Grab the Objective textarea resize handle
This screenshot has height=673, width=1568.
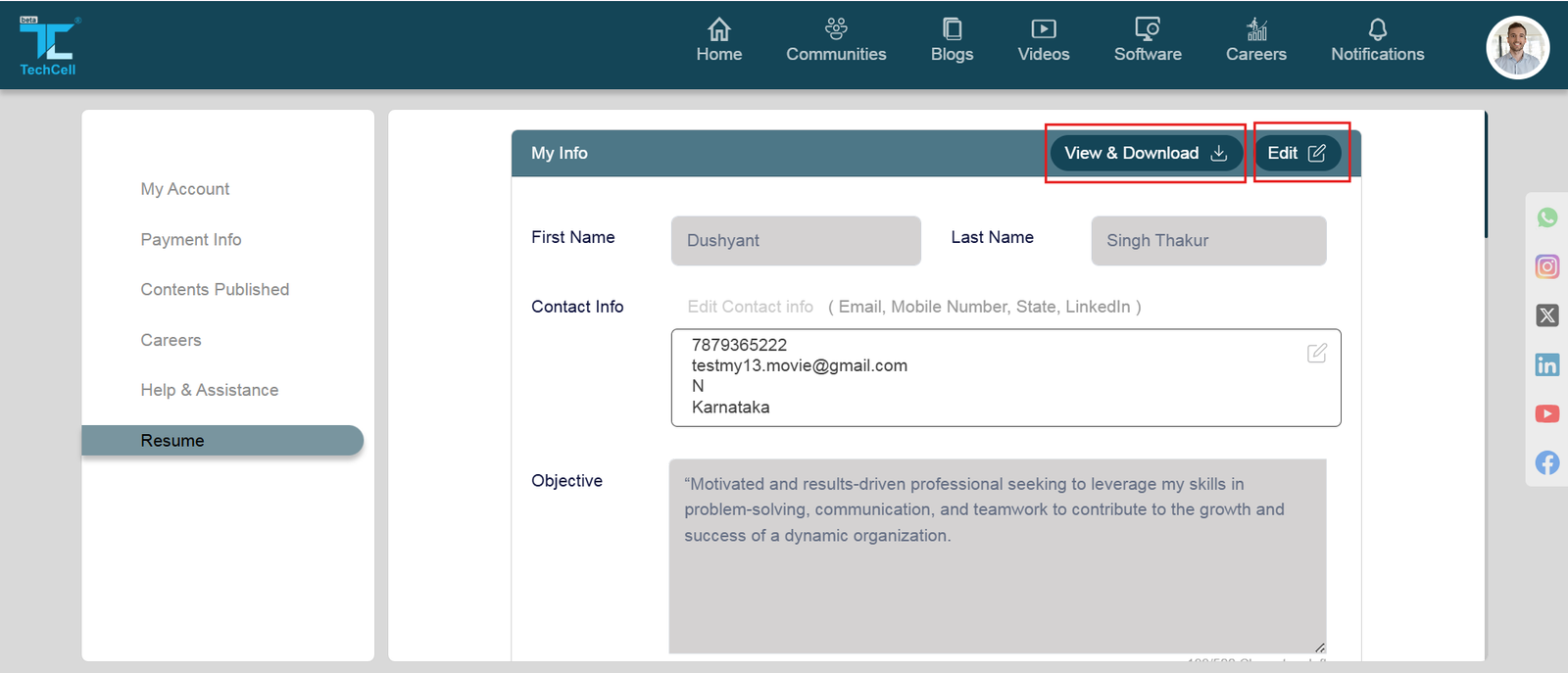point(1319,648)
